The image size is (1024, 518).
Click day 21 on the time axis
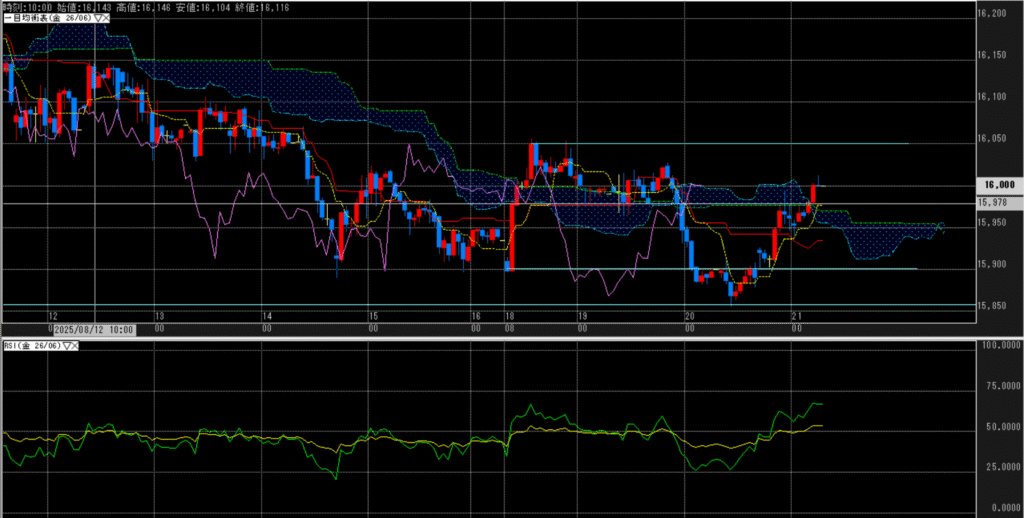point(793,315)
